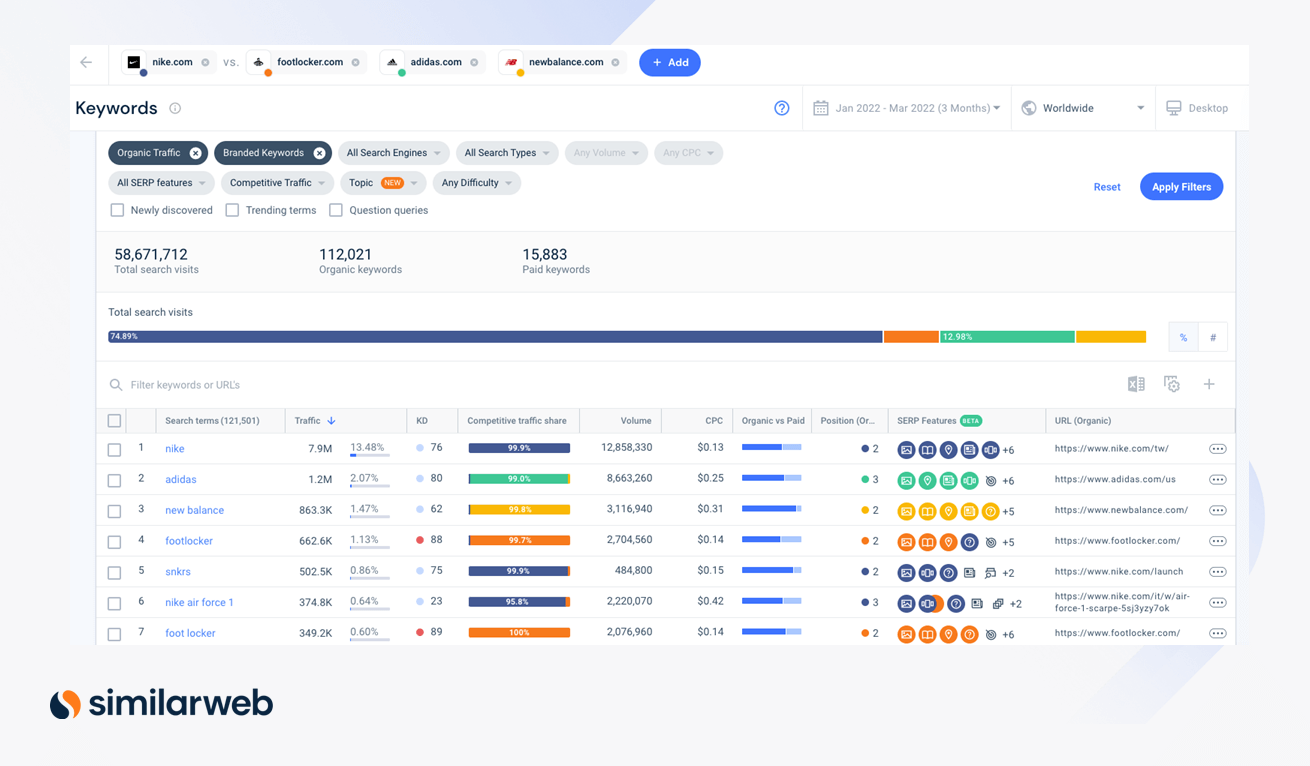Select the Desktop device option
The image size is (1310, 766).
point(1197,108)
